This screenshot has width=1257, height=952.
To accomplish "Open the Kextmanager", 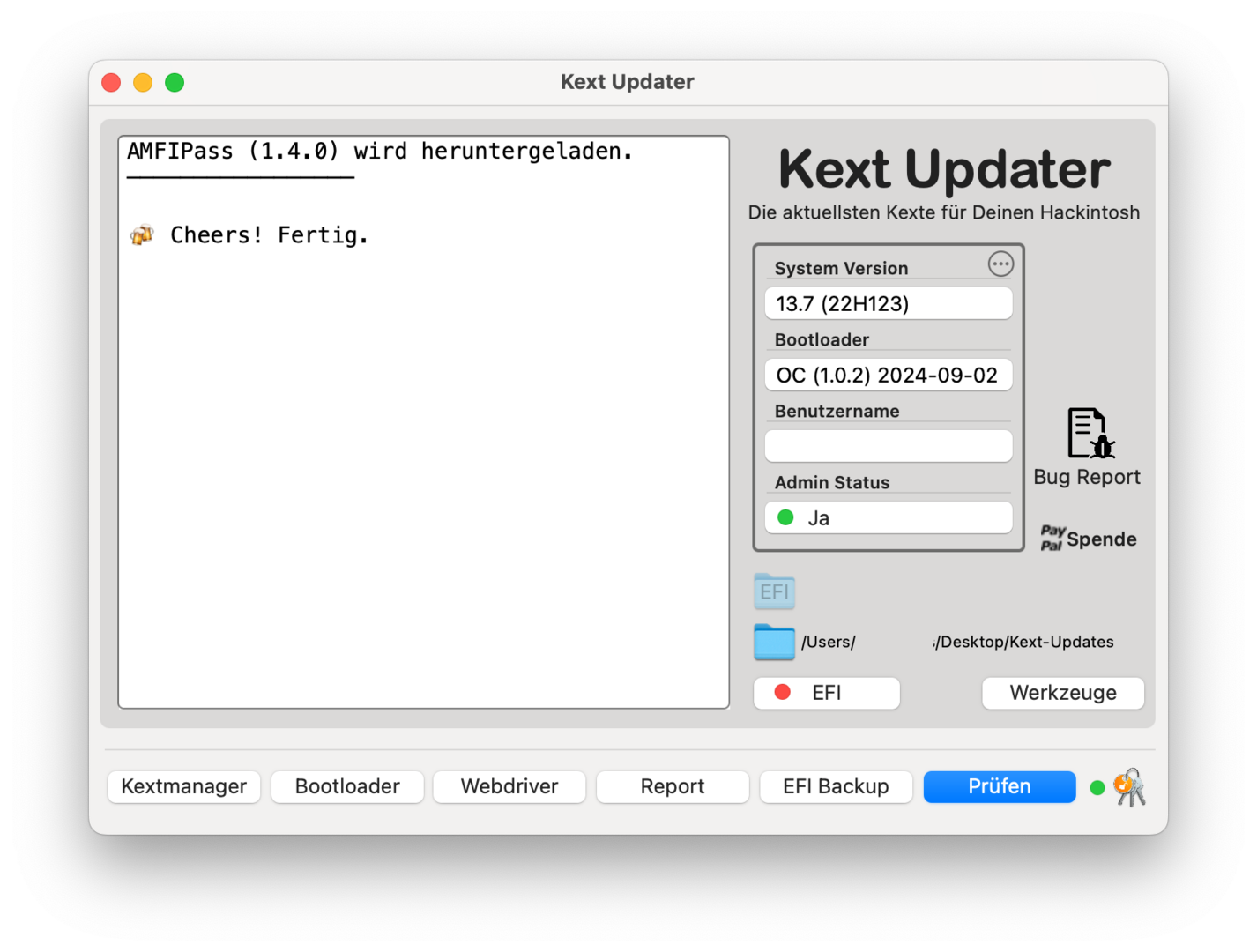I will pyautogui.click(x=184, y=786).
